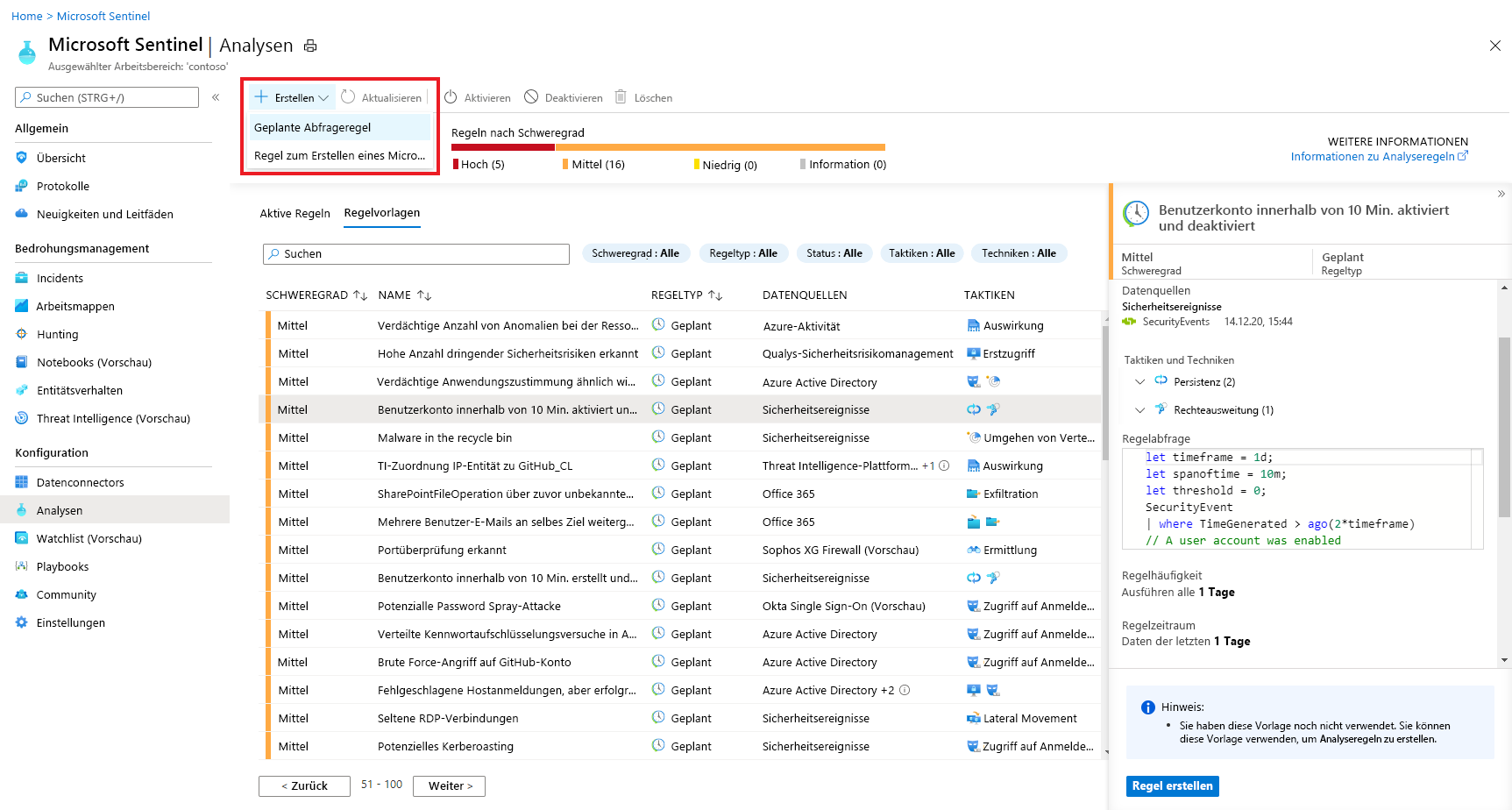Viewport: 1512px width, 810px height.
Task: Open the Techniken : Alle filter
Action: pos(1019,253)
